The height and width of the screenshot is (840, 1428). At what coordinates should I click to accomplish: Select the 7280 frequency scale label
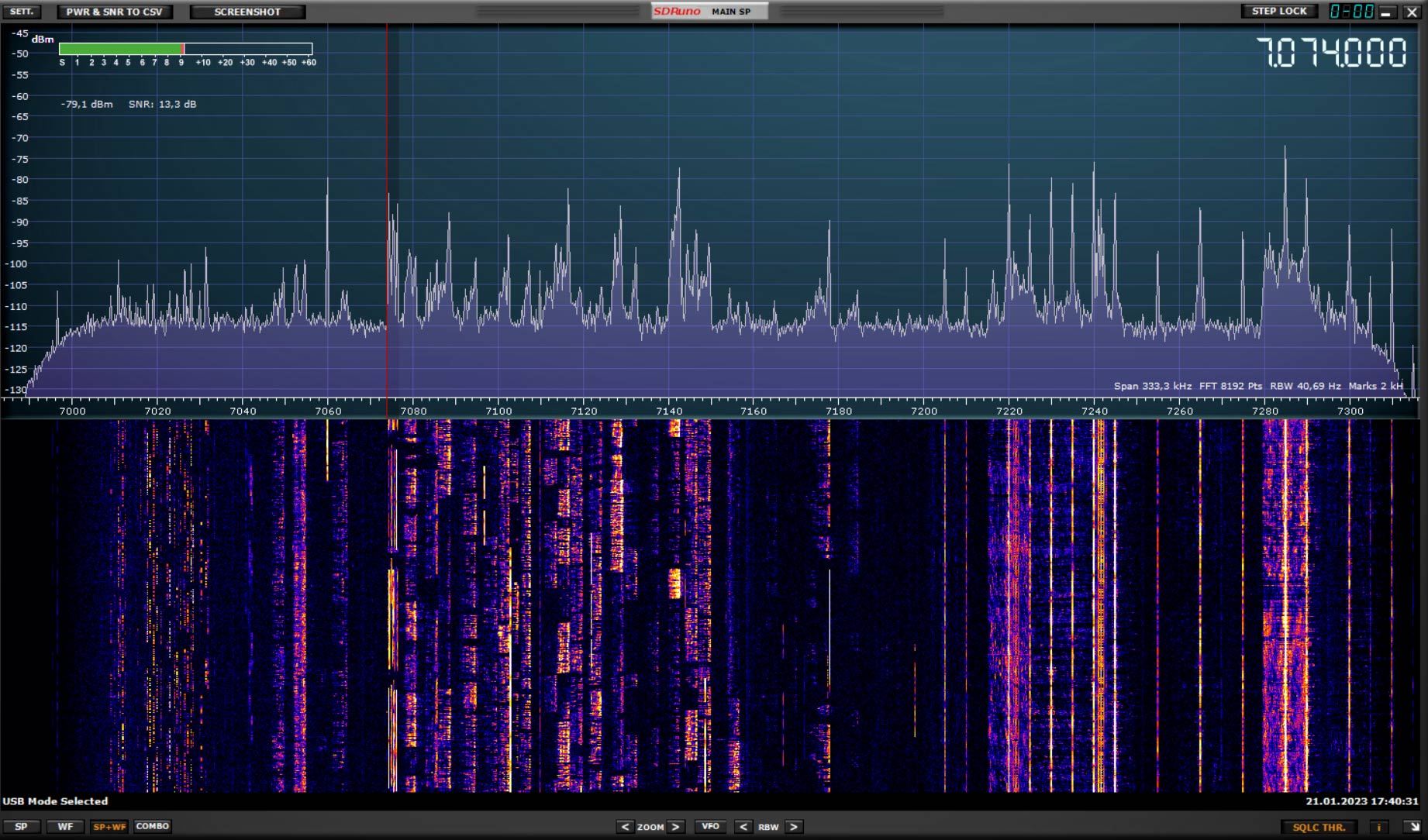point(1265,411)
